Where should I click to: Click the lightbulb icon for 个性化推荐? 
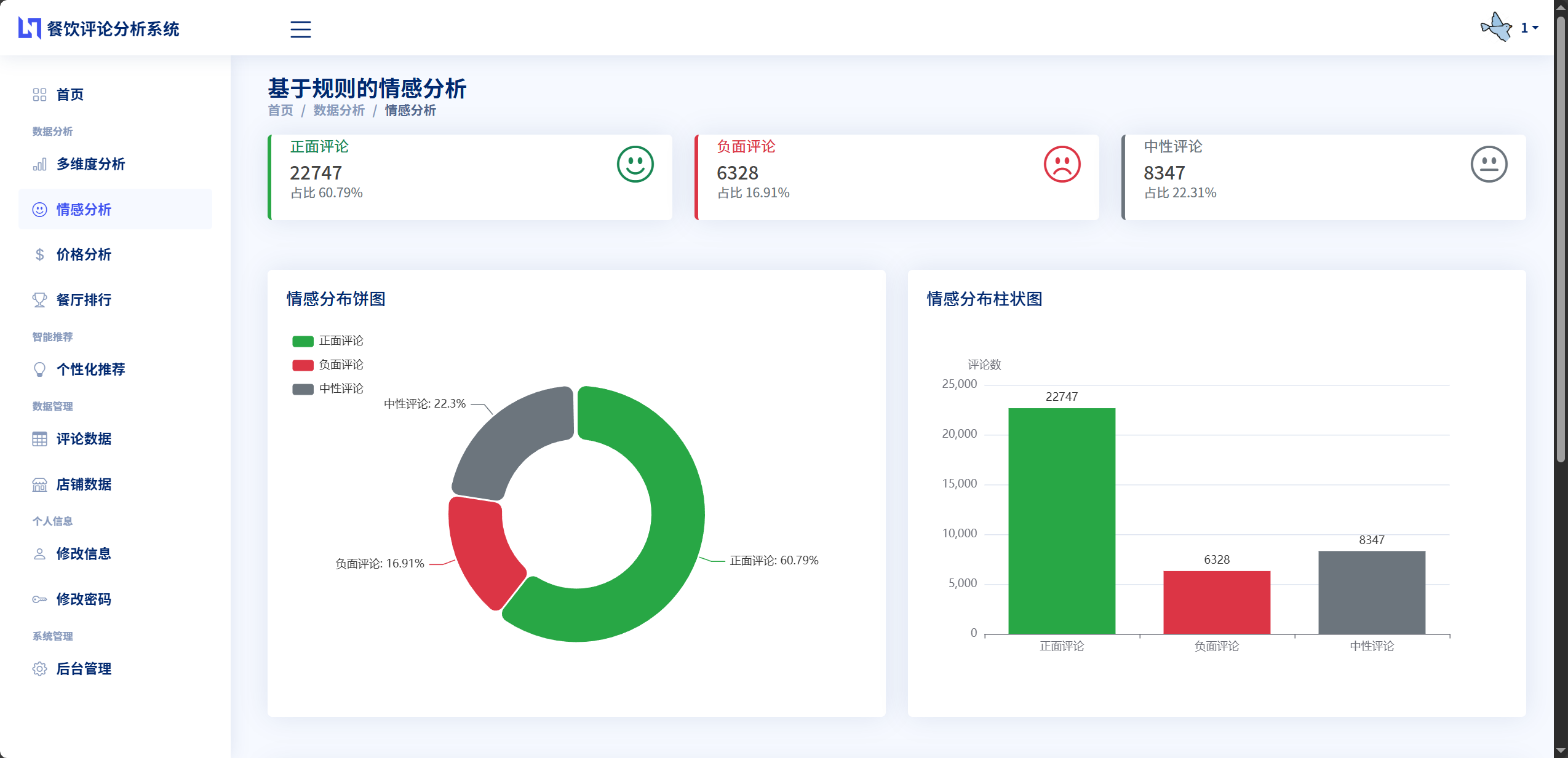pyautogui.click(x=39, y=369)
